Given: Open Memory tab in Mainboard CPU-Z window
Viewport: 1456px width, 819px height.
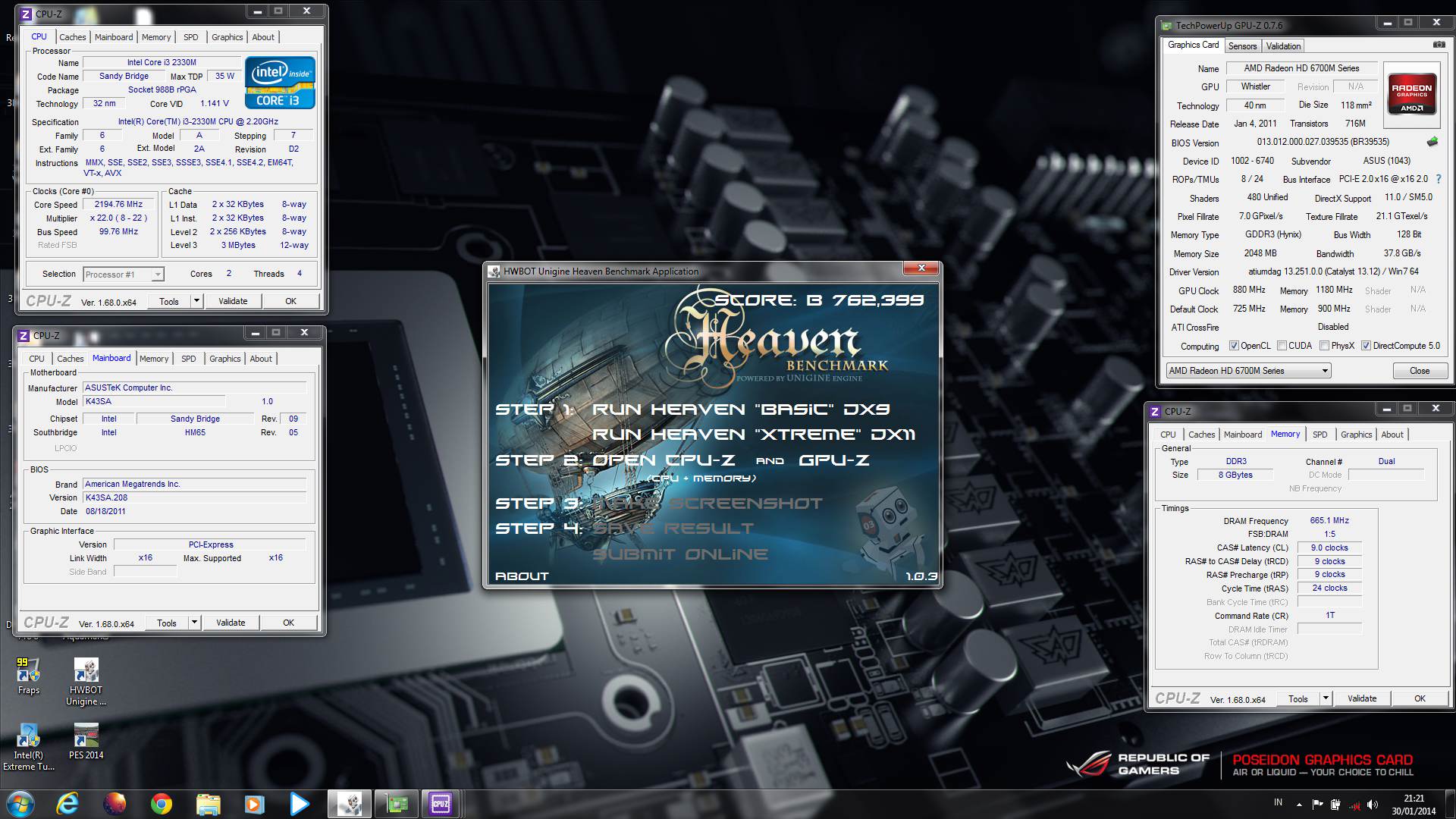Looking at the screenshot, I should point(154,359).
